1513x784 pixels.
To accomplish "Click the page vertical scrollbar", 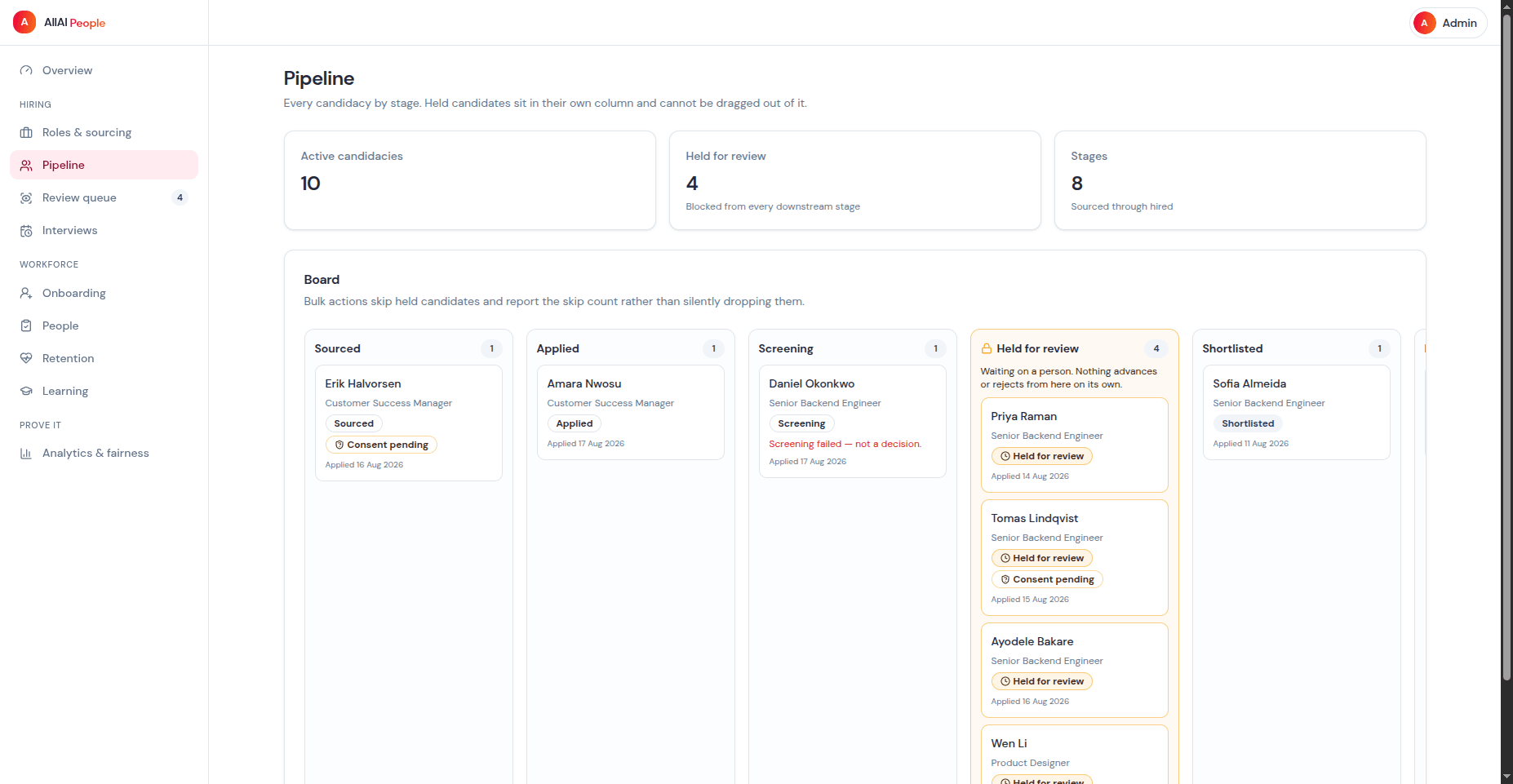I will point(1506,347).
